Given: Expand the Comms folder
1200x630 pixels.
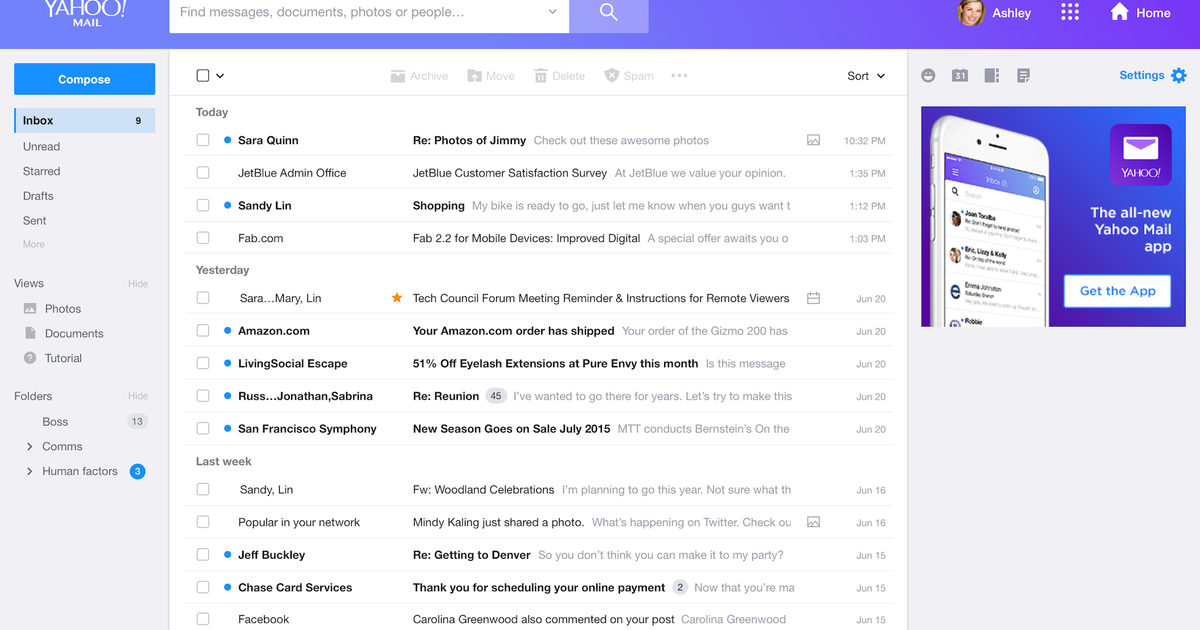Looking at the screenshot, I should click(x=29, y=447).
